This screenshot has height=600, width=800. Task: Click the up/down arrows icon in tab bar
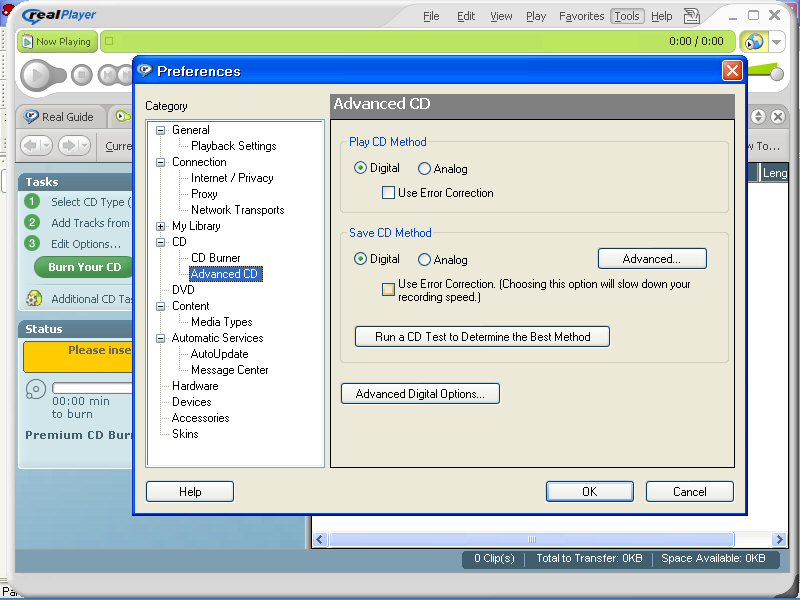pos(758,117)
